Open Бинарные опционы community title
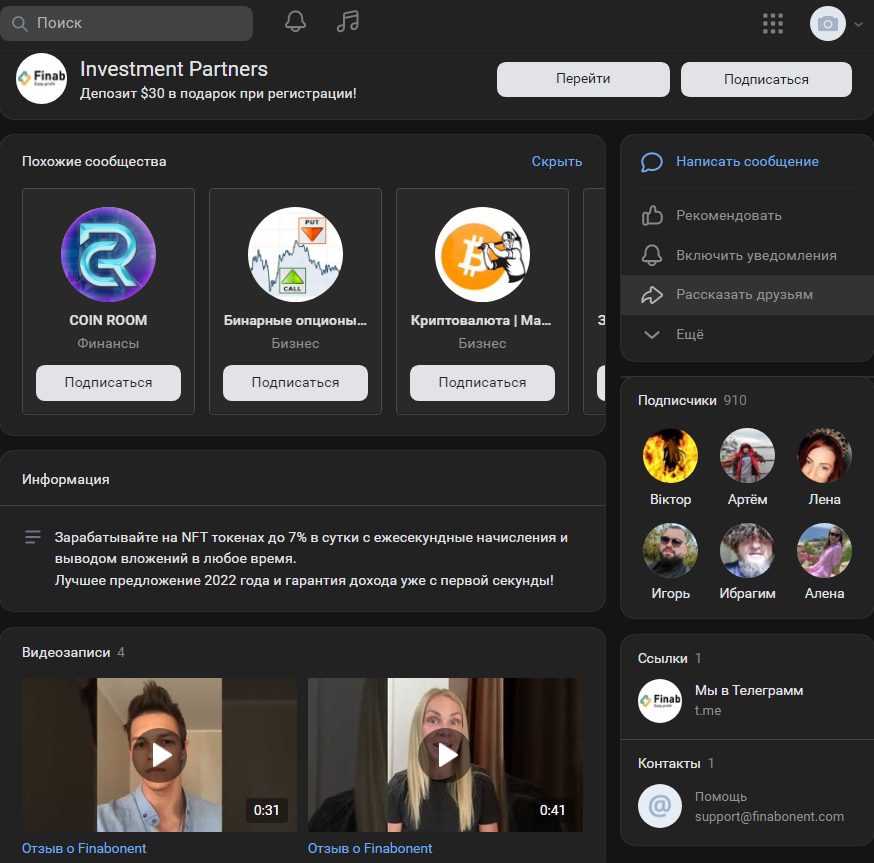This screenshot has height=863, width=874. pos(295,320)
